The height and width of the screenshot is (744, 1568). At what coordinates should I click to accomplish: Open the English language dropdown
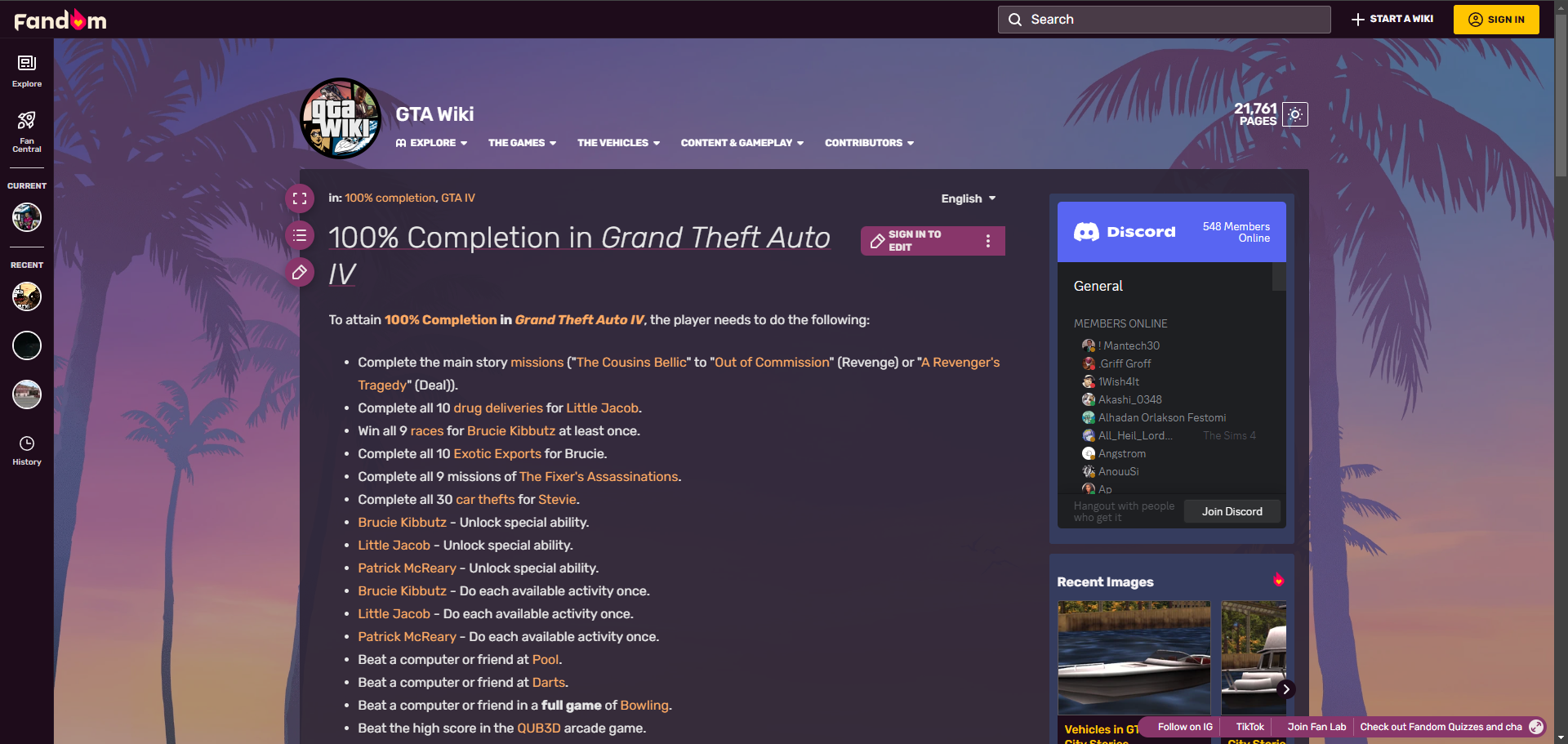tap(969, 198)
